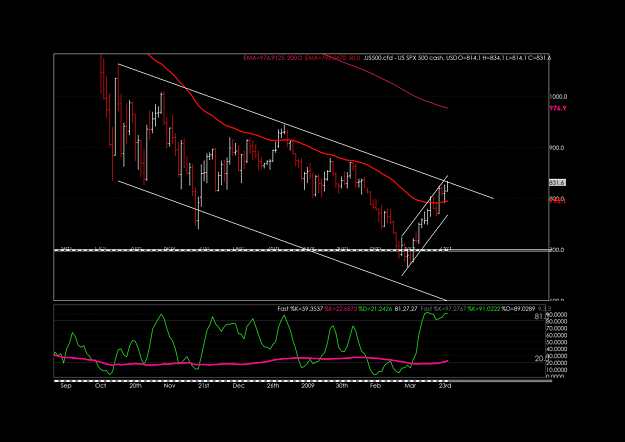Click the 50-period EMA value label in the header

click(x=332, y=58)
